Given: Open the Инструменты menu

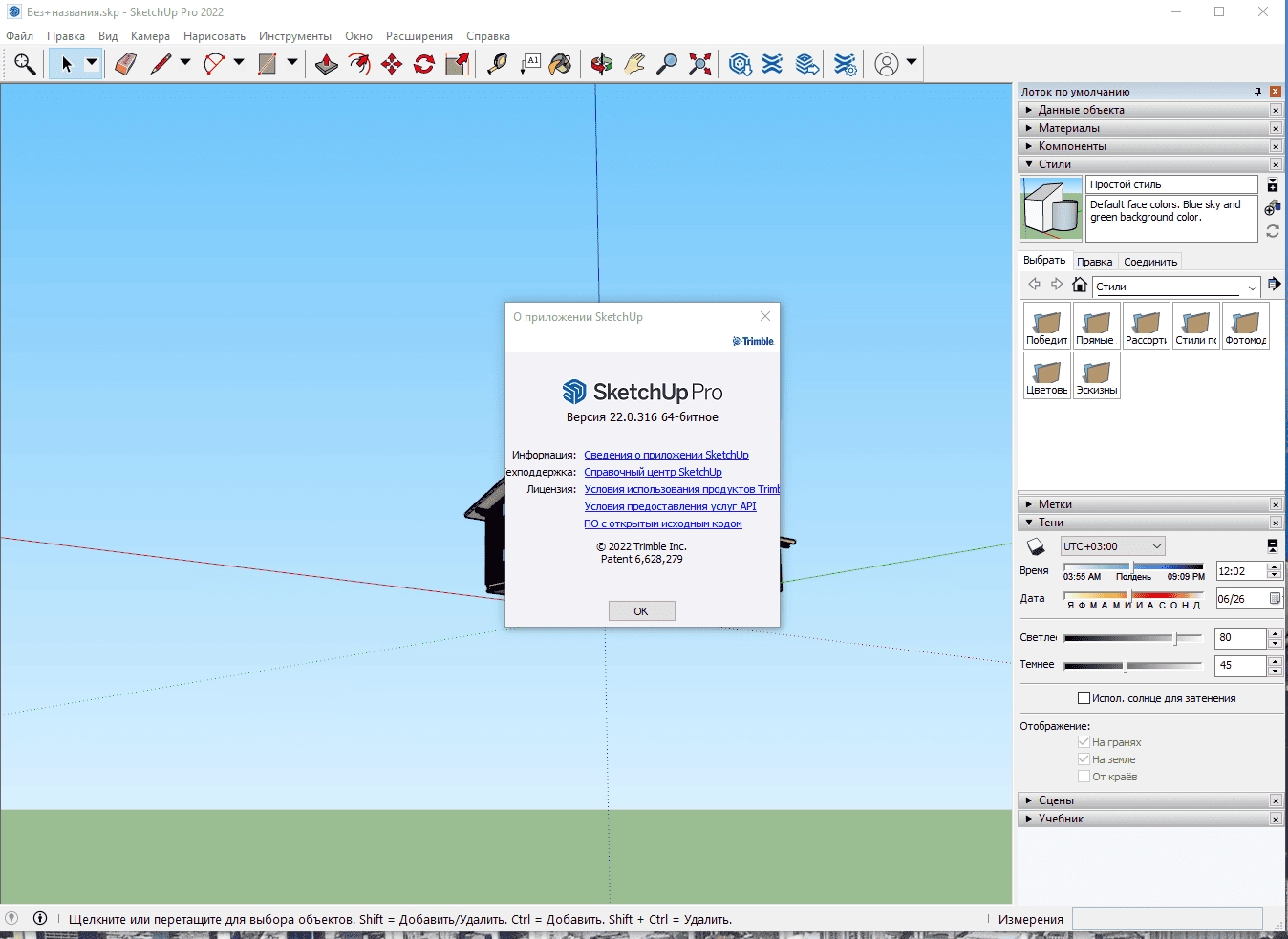Looking at the screenshot, I should [295, 36].
